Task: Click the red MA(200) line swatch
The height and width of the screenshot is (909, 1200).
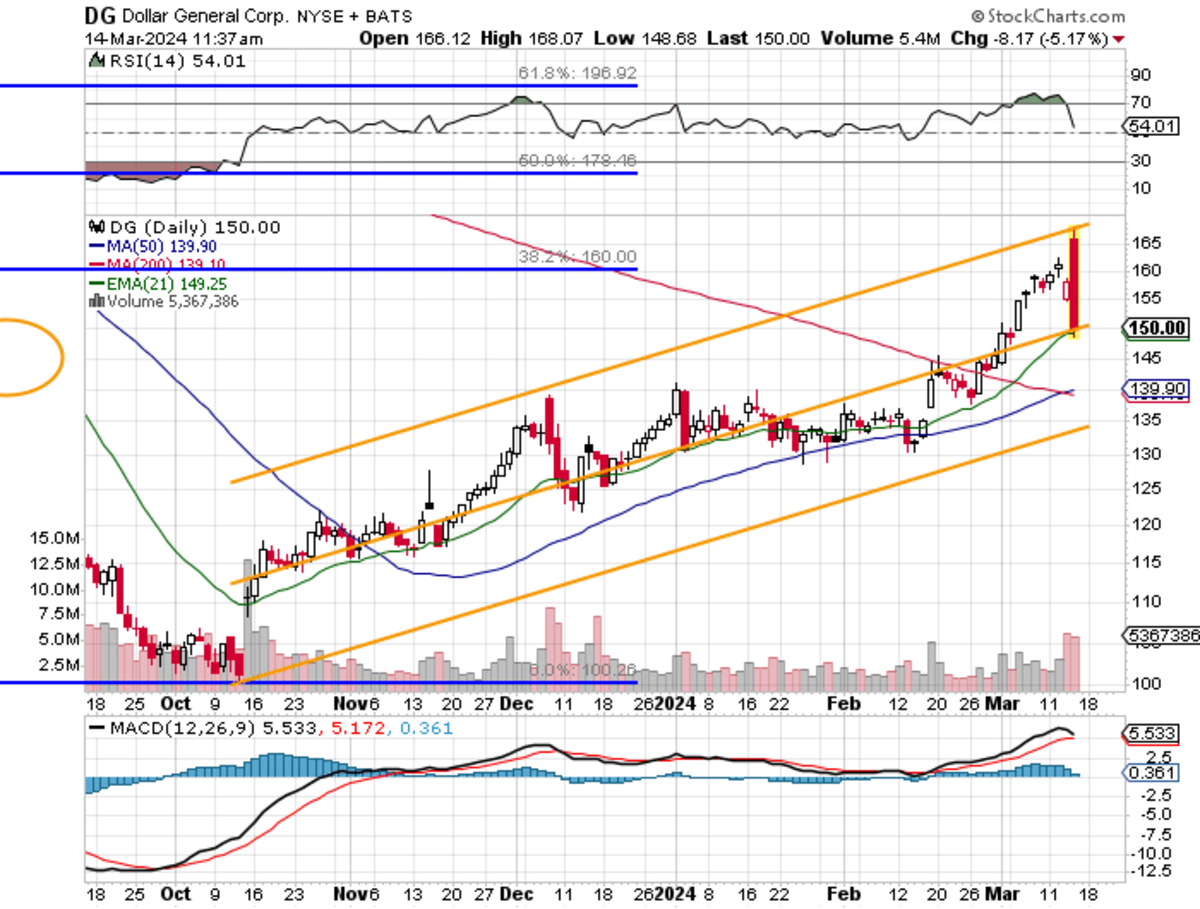Action: pyautogui.click(x=95, y=264)
